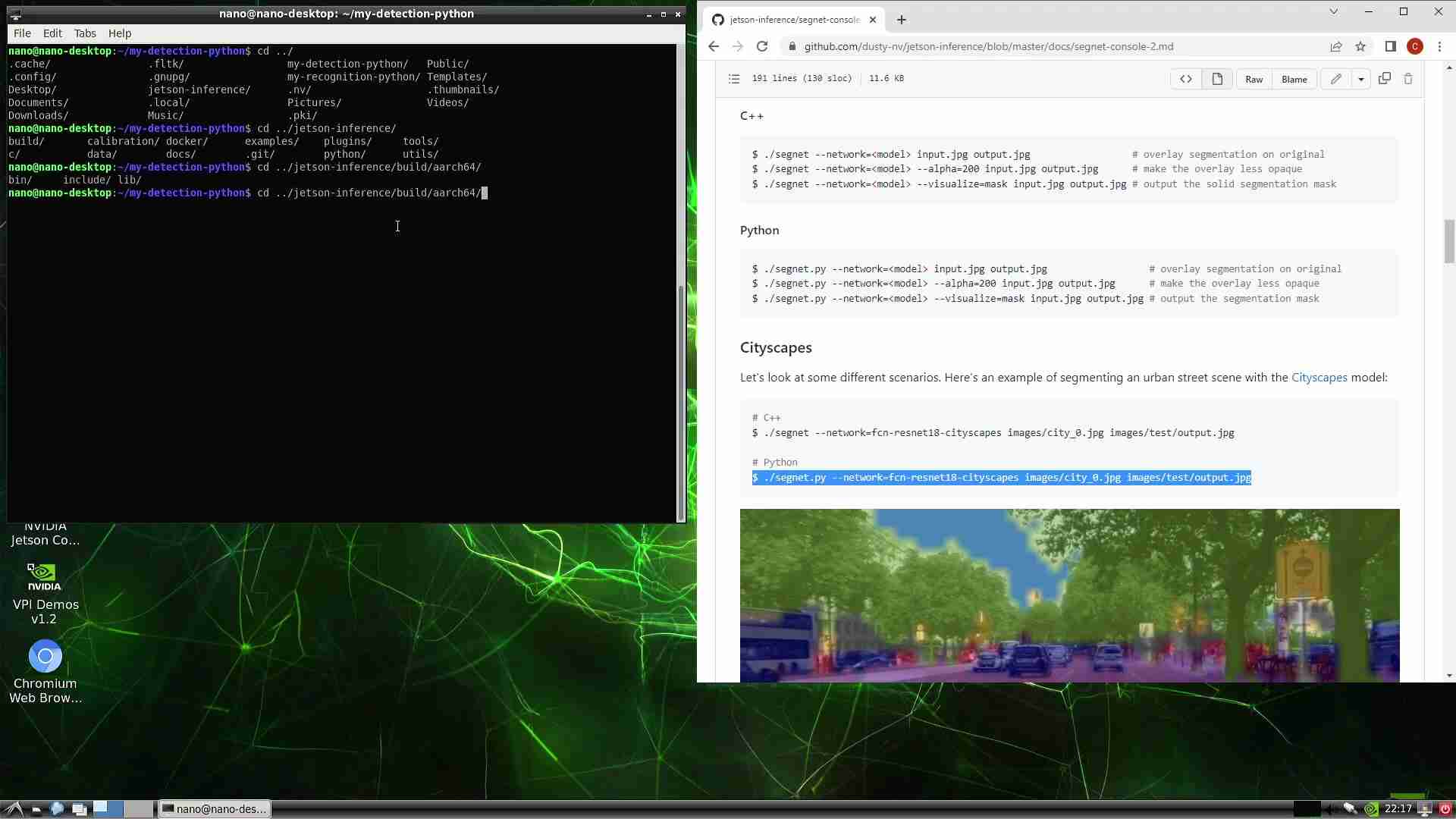1456x819 pixels.
Task: Click the Raw button
Action: [1254, 79]
